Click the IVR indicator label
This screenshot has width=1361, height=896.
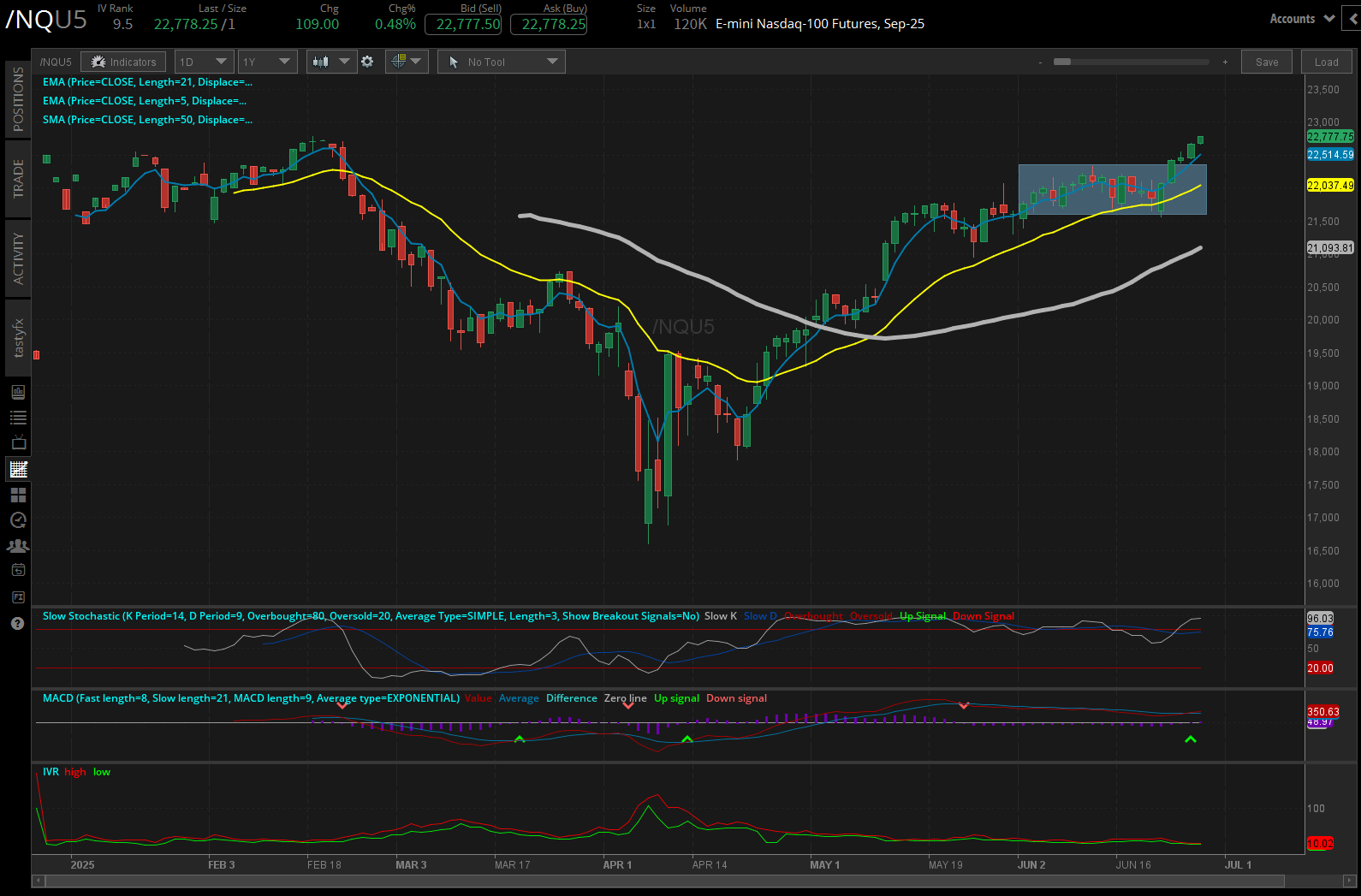[51, 772]
